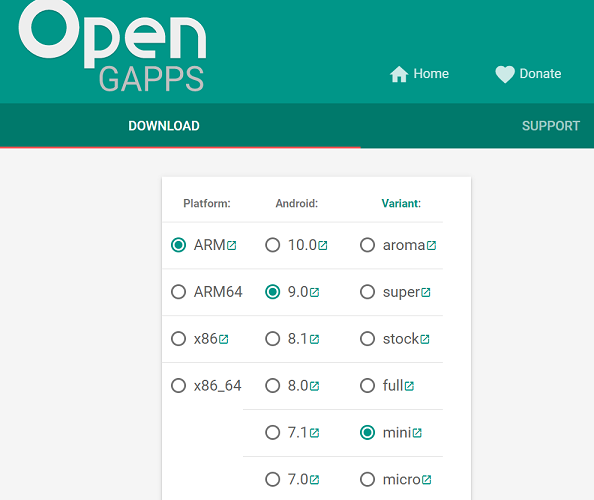
Task: Select Android 7.1 radio button
Action: coord(273,432)
